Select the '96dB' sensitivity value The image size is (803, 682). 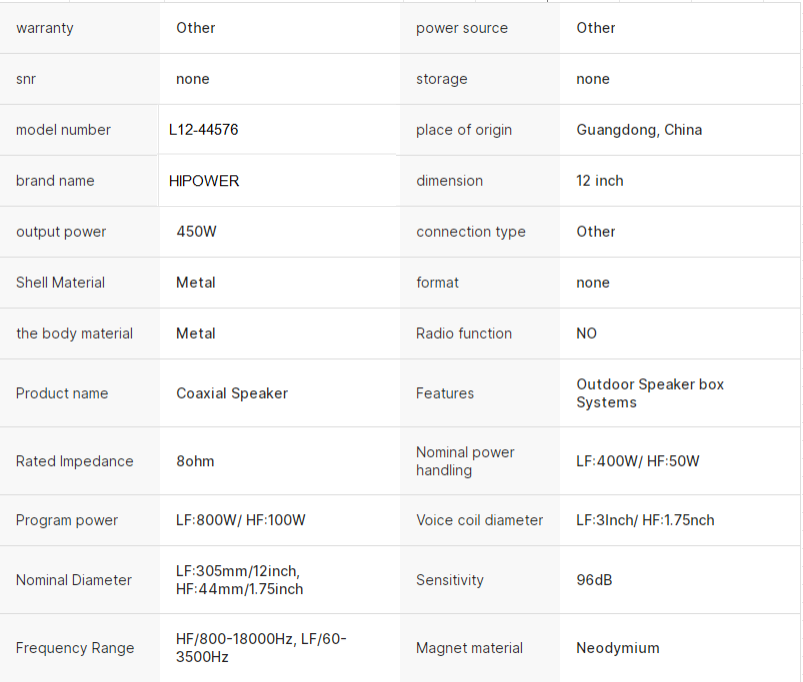(x=594, y=580)
